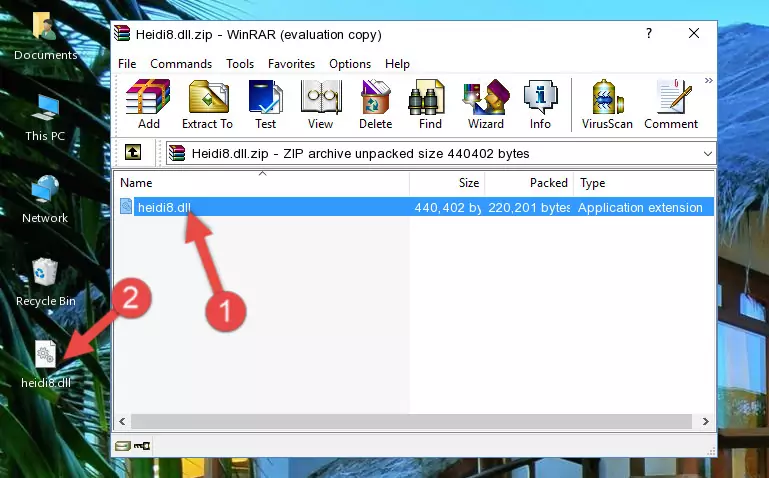Image resolution: width=769 pixels, height=478 pixels.
Task: Open the Comment tool
Action: 671,104
